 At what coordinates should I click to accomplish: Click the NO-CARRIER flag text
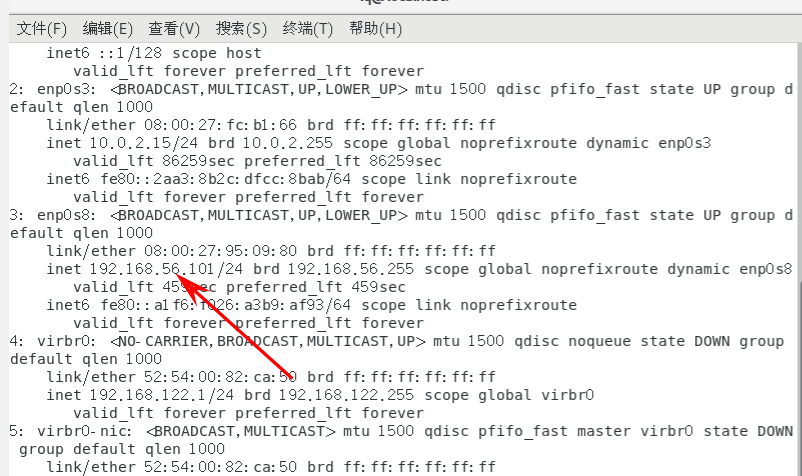(x=163, y=341)
